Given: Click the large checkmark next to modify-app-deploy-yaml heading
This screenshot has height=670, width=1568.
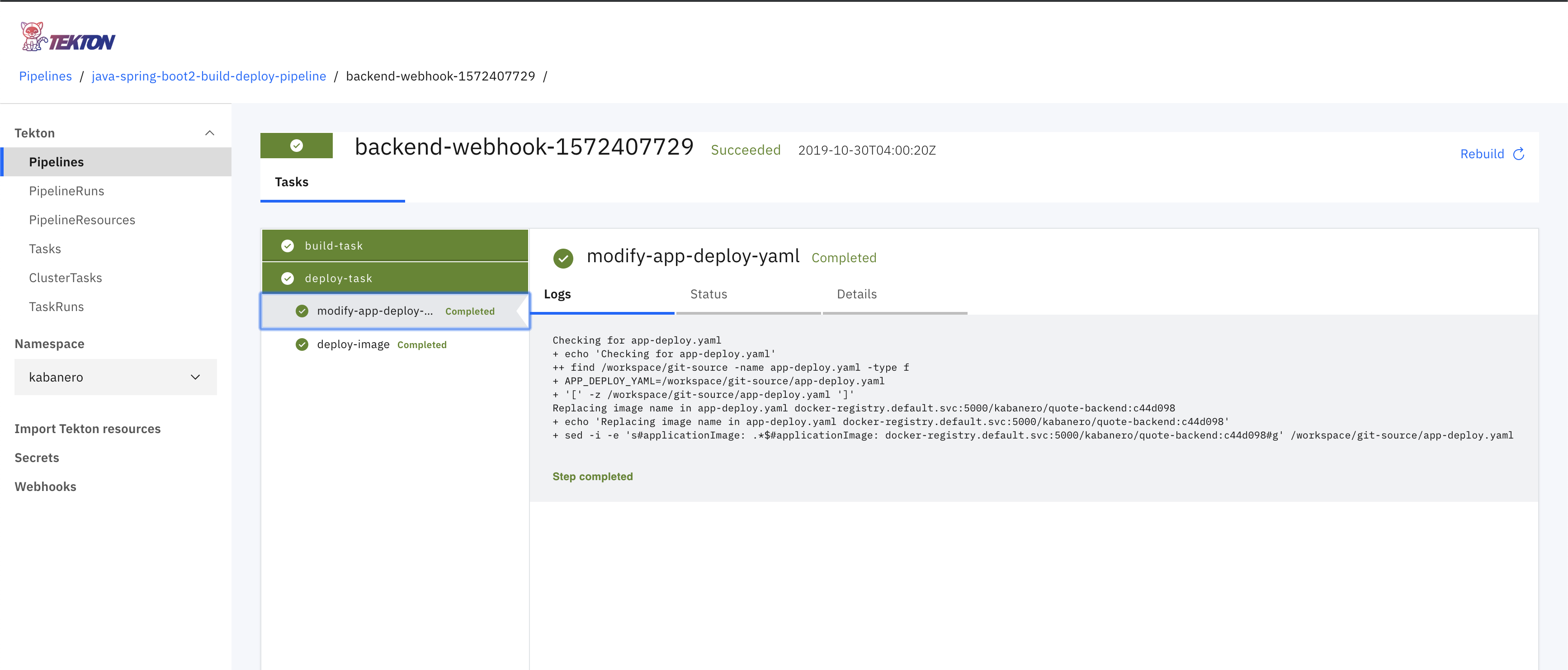Looking at the screenshot, I should coord(563,258).
